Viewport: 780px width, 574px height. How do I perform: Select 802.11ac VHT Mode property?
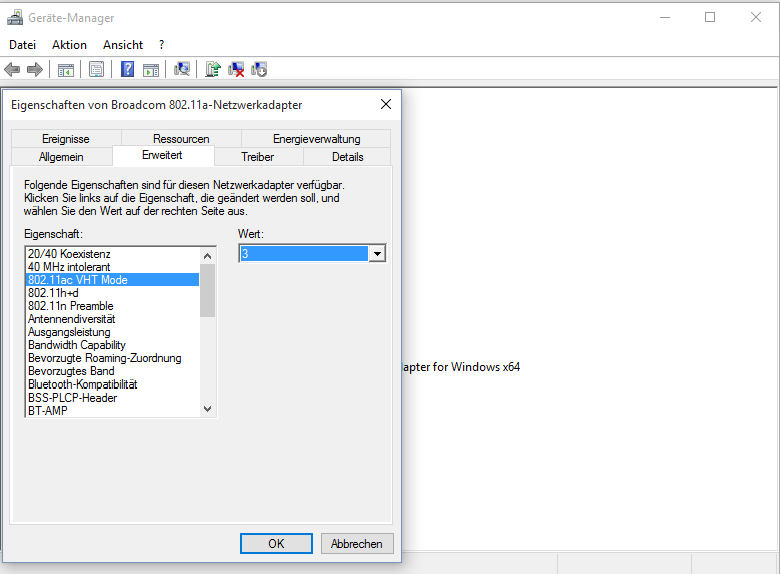point(112,280)
